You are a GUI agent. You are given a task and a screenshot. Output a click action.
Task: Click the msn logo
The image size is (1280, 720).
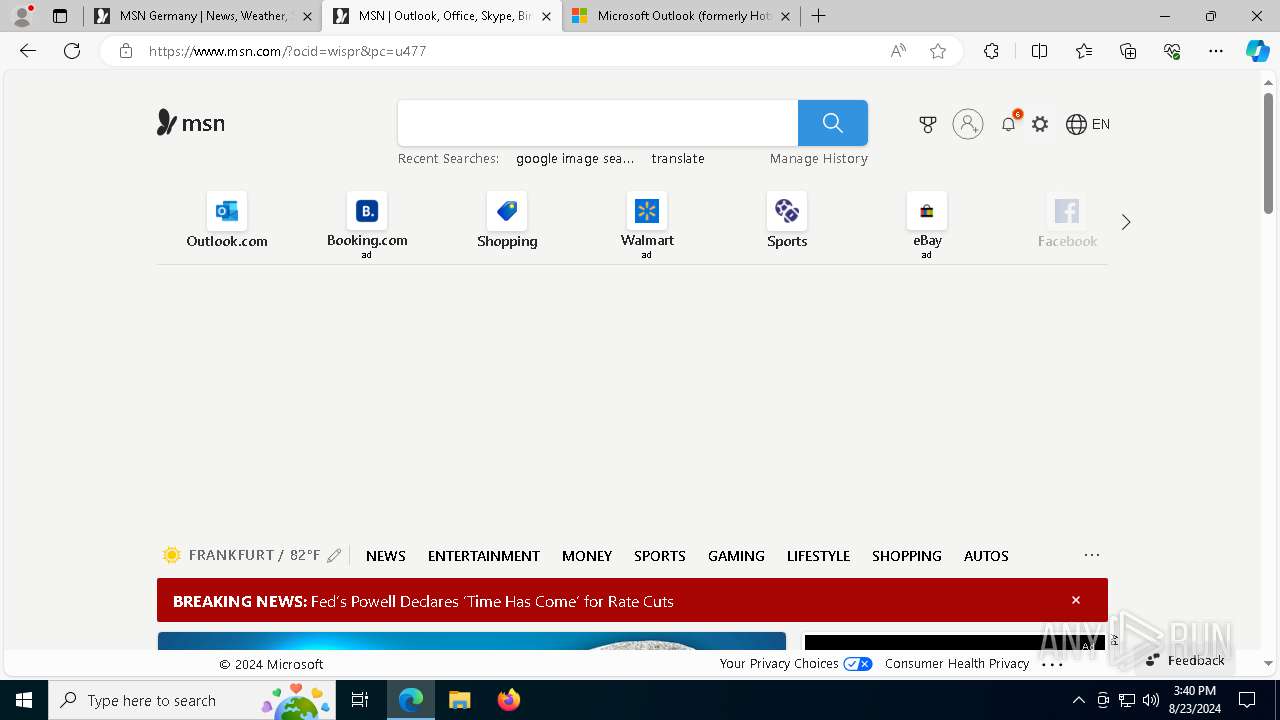tap(191, 123)
